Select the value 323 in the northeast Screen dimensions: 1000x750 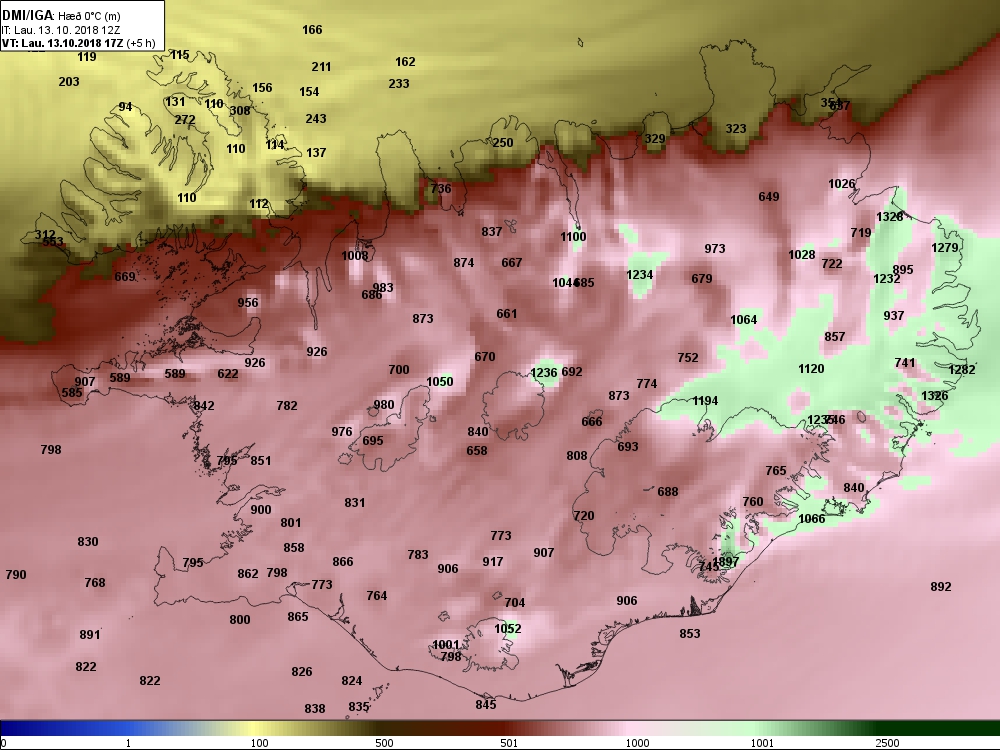point(735,129)
